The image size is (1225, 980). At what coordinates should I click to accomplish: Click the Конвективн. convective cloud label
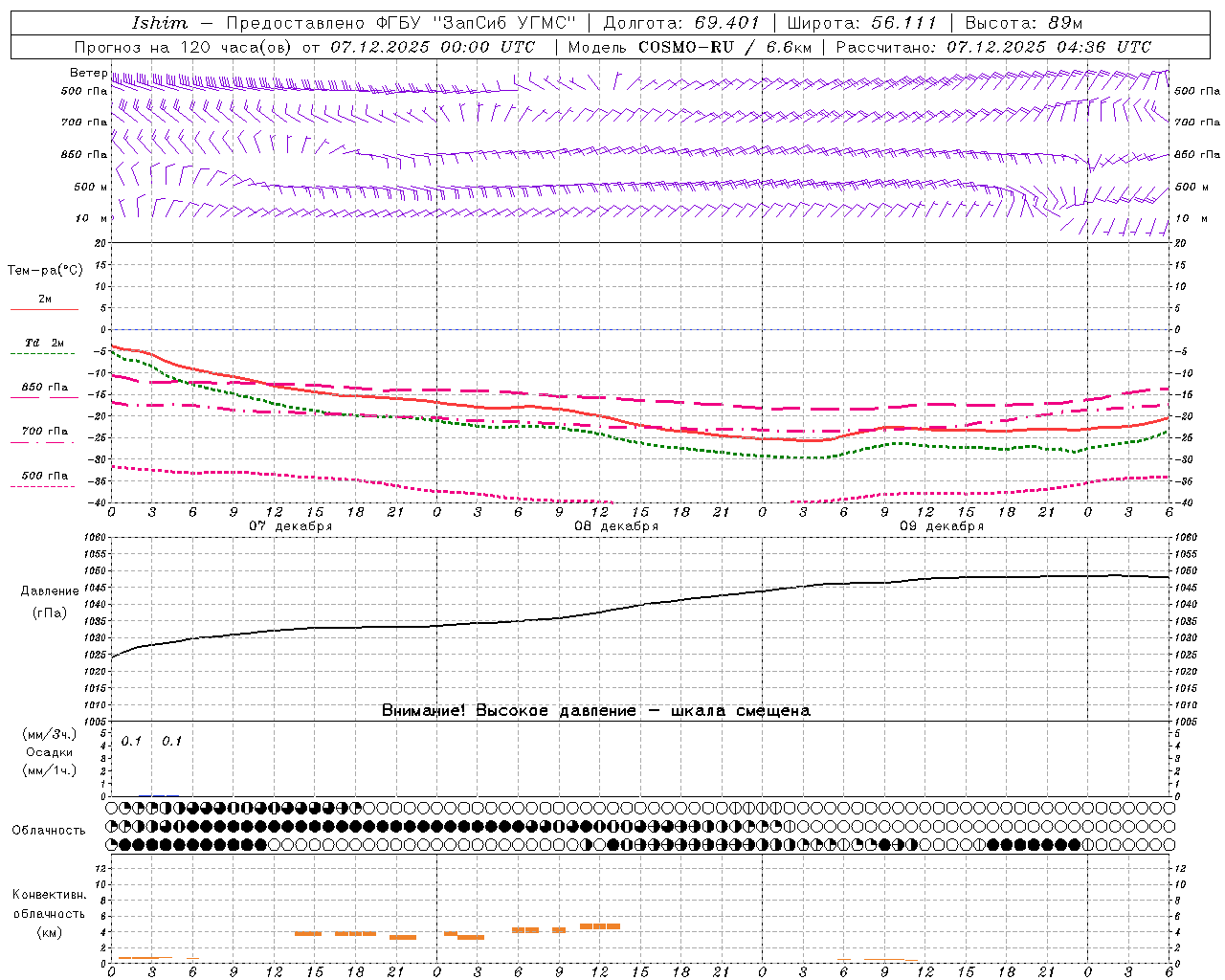point(50,895)
